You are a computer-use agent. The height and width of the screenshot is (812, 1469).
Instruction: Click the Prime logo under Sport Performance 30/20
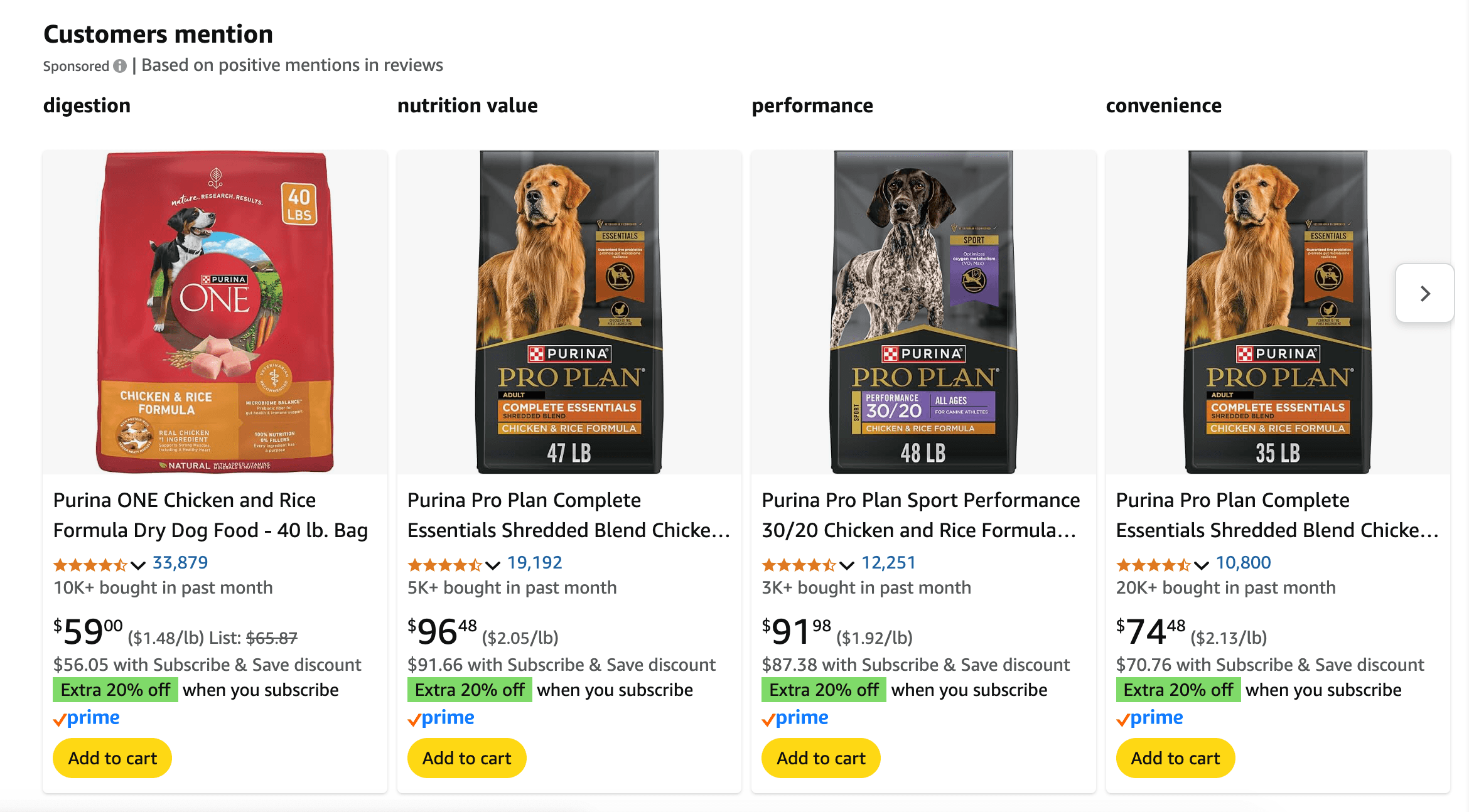(x=795, y=718)
